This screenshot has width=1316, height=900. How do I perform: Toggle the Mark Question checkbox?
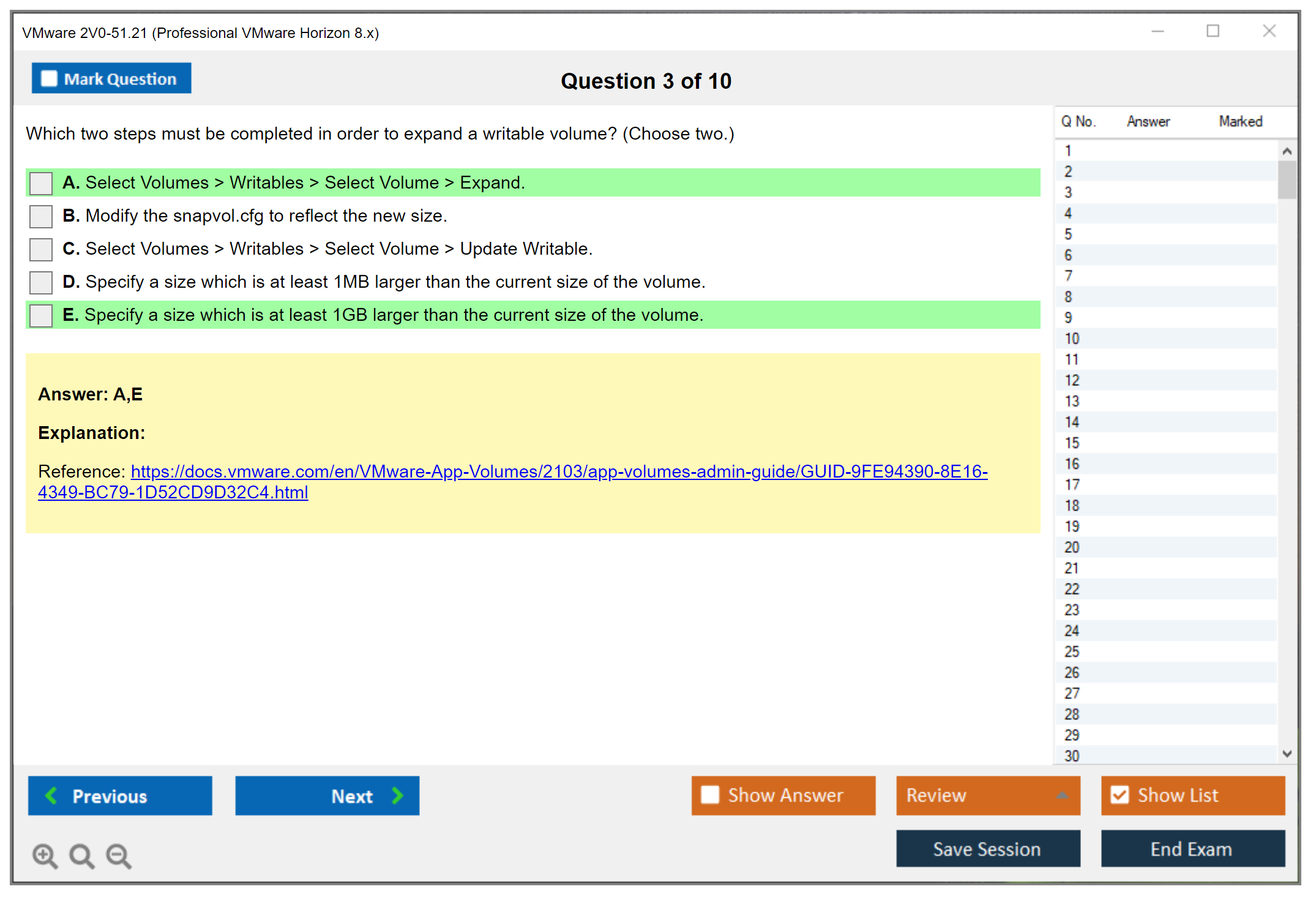click(x=49, y=79)
